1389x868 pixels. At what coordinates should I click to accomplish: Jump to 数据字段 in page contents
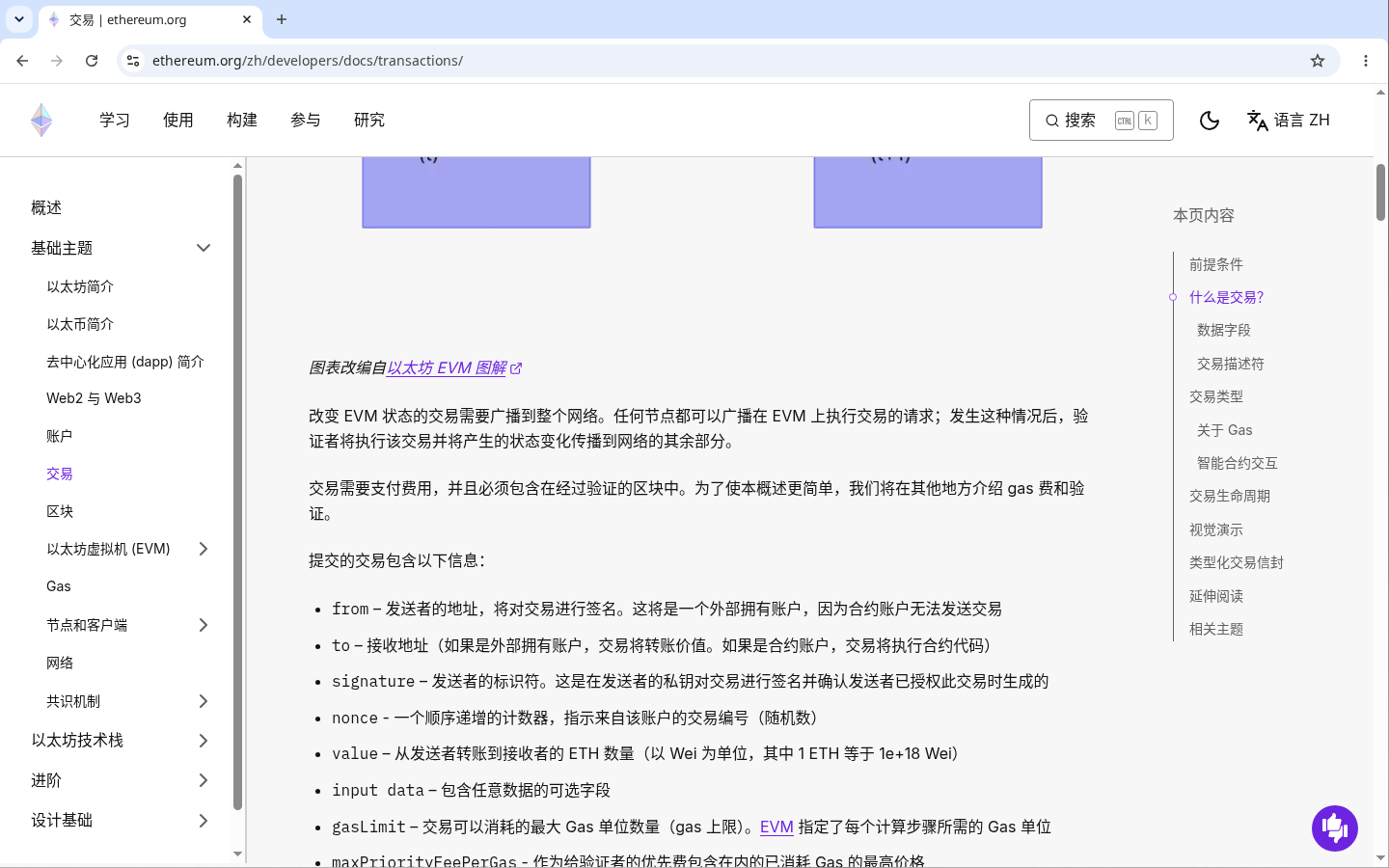tap(1224, 330)
